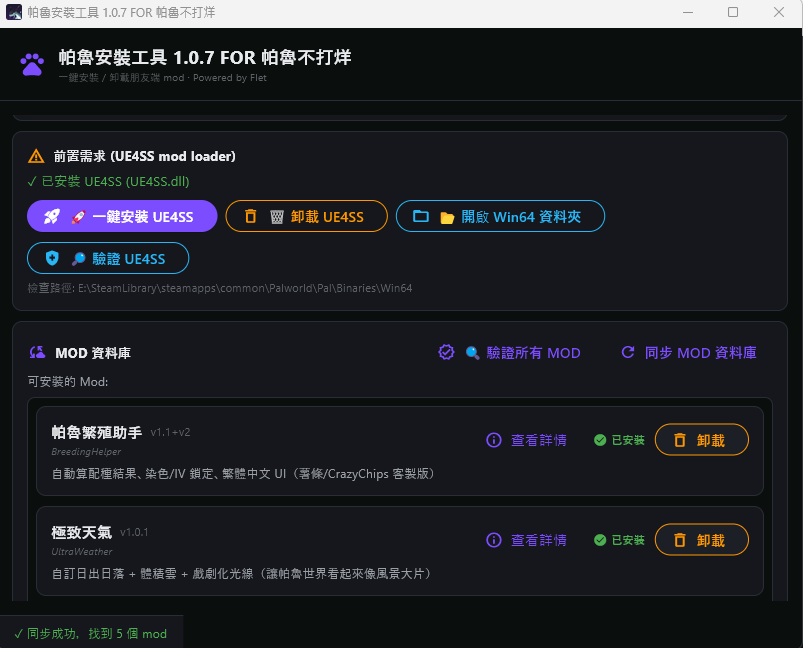Click the trash icon in 極致天氣 卸載 button
The image size is (803, 648).
click(680, 539)
